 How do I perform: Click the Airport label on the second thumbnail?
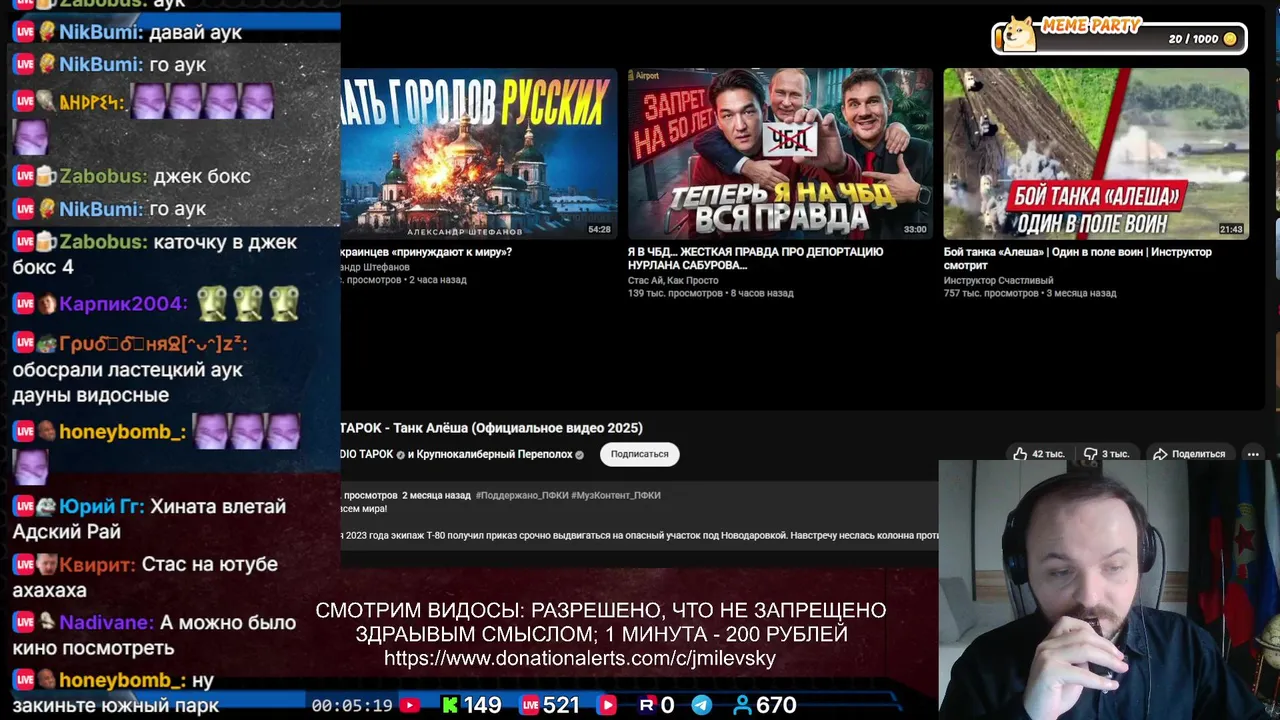(x=643, y=76)
